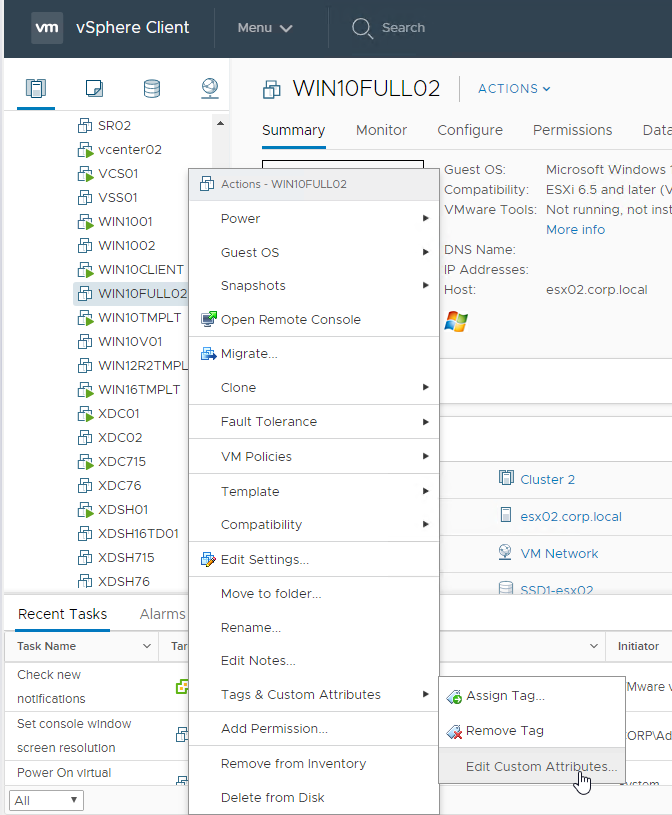Image resolution: width=672 pixels, height=815 pixels.
Task: Open the Networking inventory view icon
Action: click(x=210, y=88)
